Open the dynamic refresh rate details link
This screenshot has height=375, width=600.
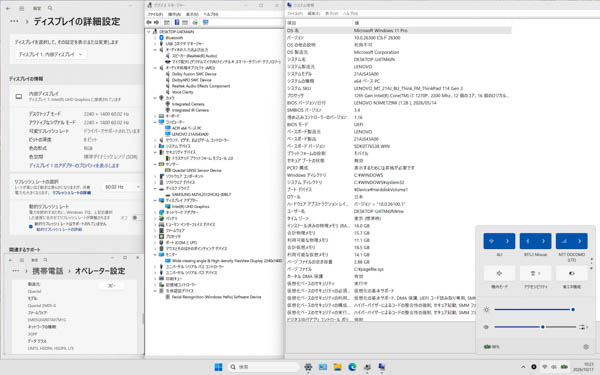(59, 229)
